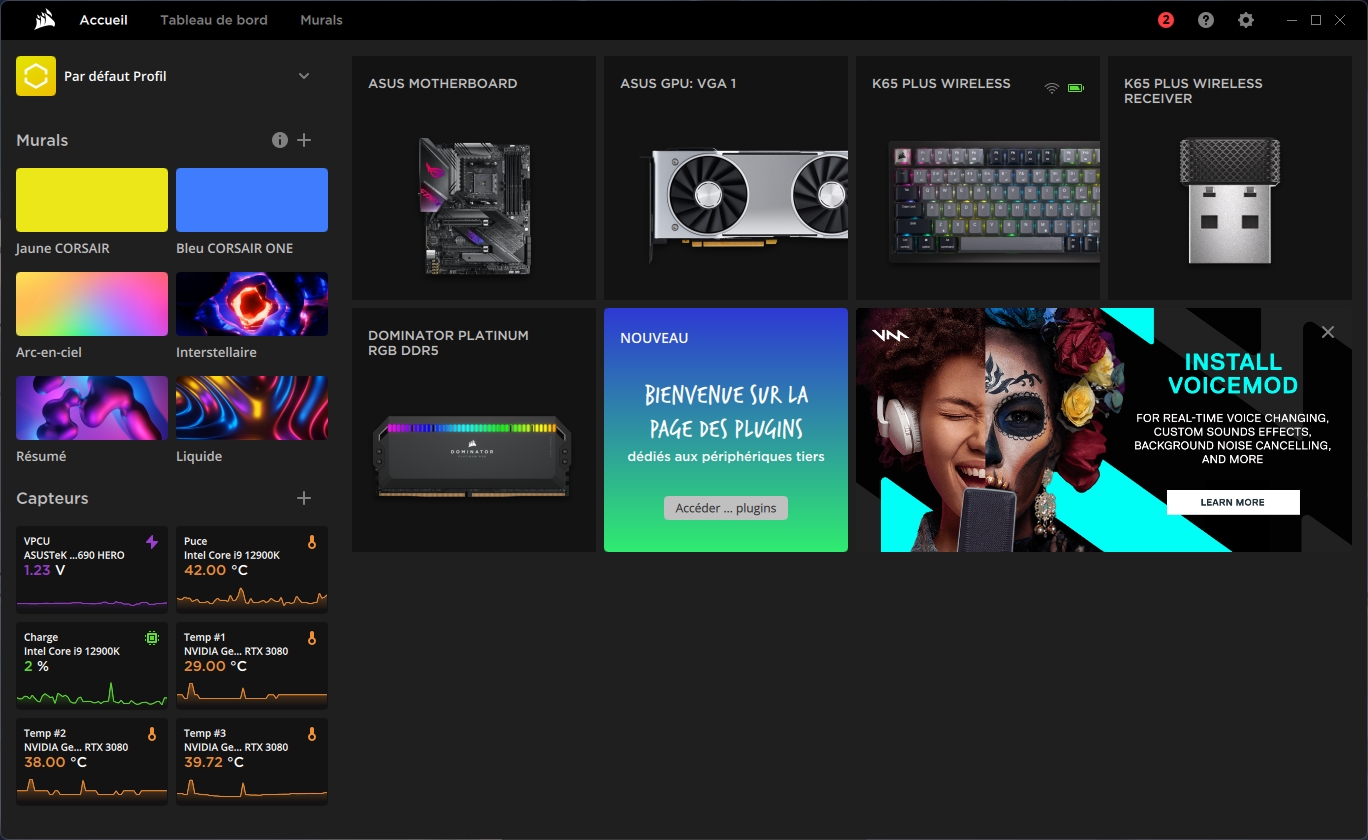Click the yellow default profile hexagon icon
This screenshot has height=840, width=1368.
click(x=36, y=76)
